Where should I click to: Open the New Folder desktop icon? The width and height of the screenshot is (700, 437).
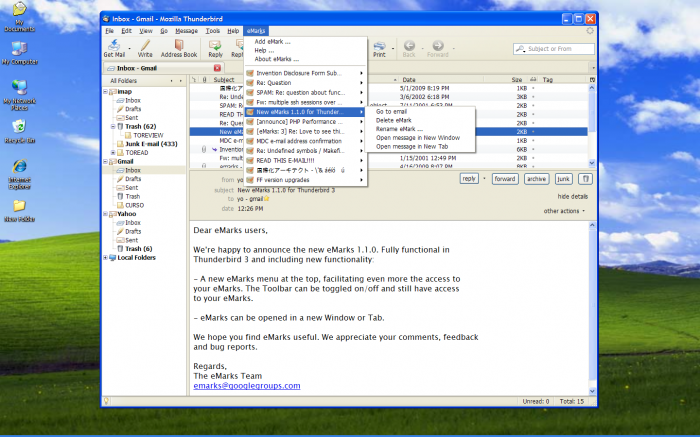coord(19,205)
